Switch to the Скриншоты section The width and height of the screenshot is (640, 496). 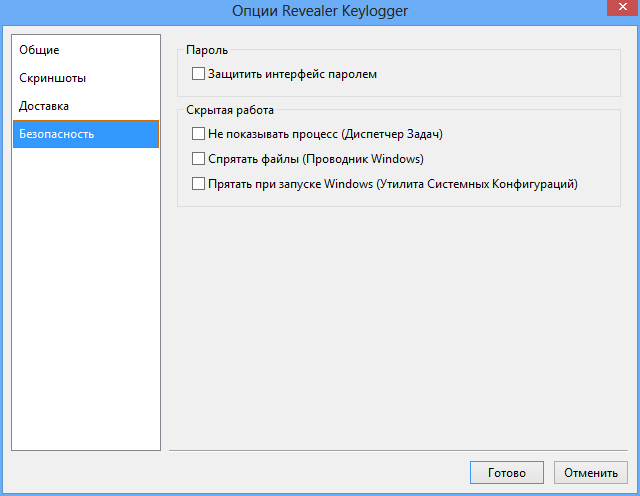pos(86,78)
